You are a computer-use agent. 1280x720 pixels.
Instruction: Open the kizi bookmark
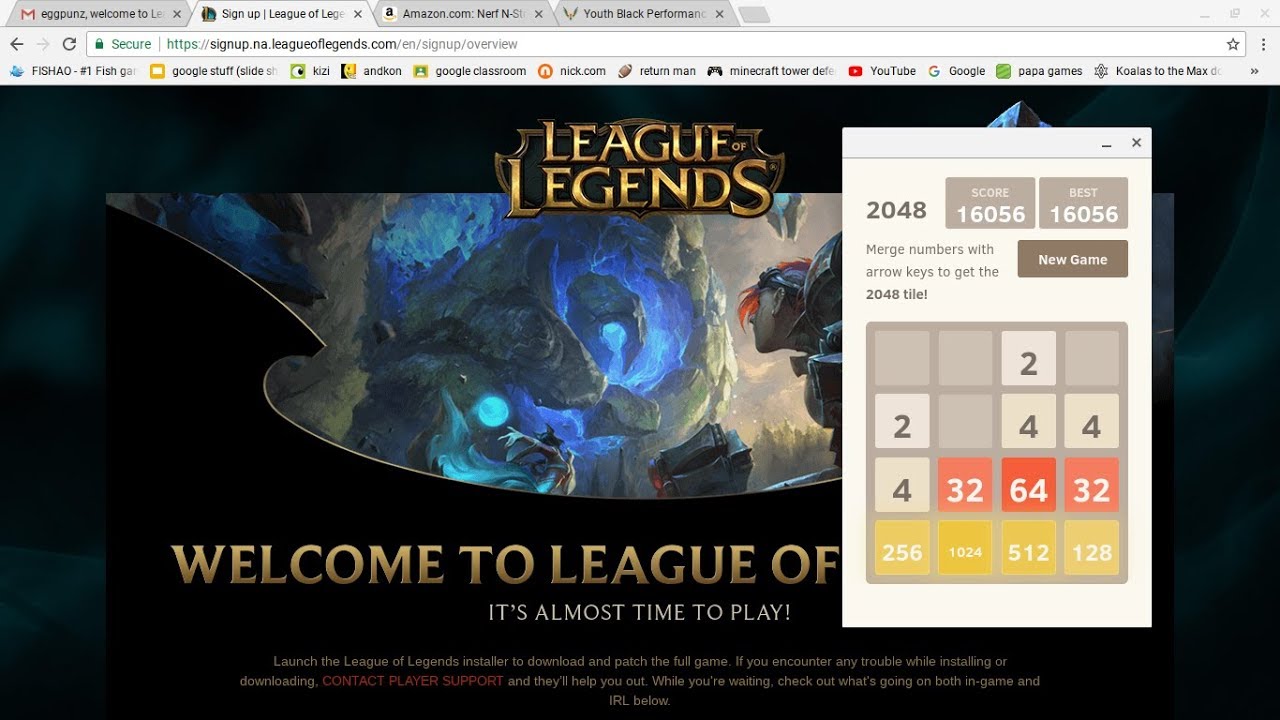click(x=310, y=71)
